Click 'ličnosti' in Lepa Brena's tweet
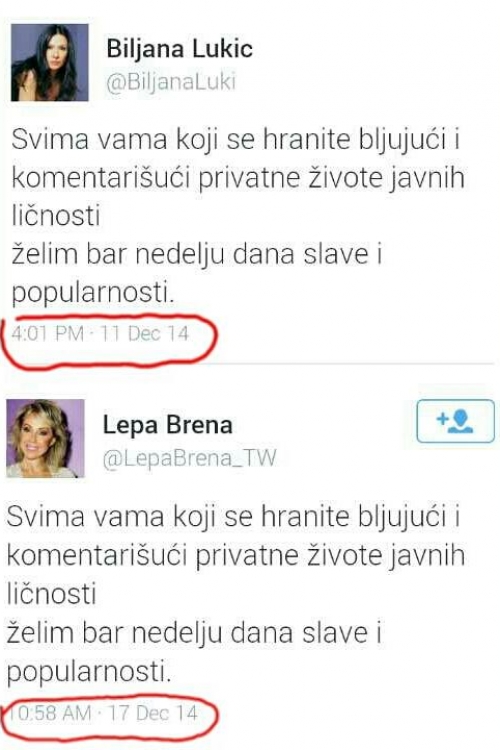The height and width of the screenshot is (750, 500). 52,594
